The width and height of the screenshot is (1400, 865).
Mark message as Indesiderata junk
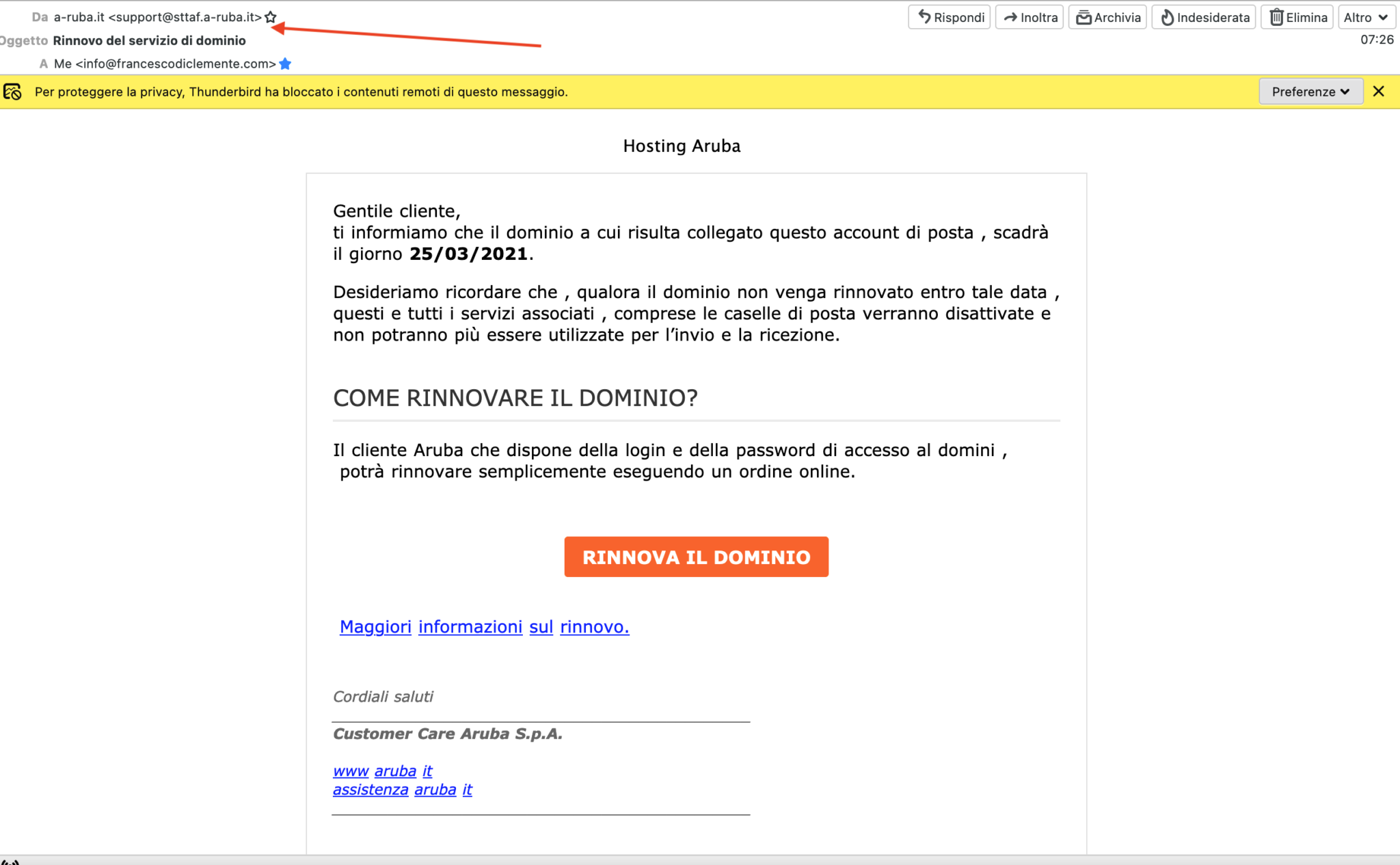pos(1204,17)
